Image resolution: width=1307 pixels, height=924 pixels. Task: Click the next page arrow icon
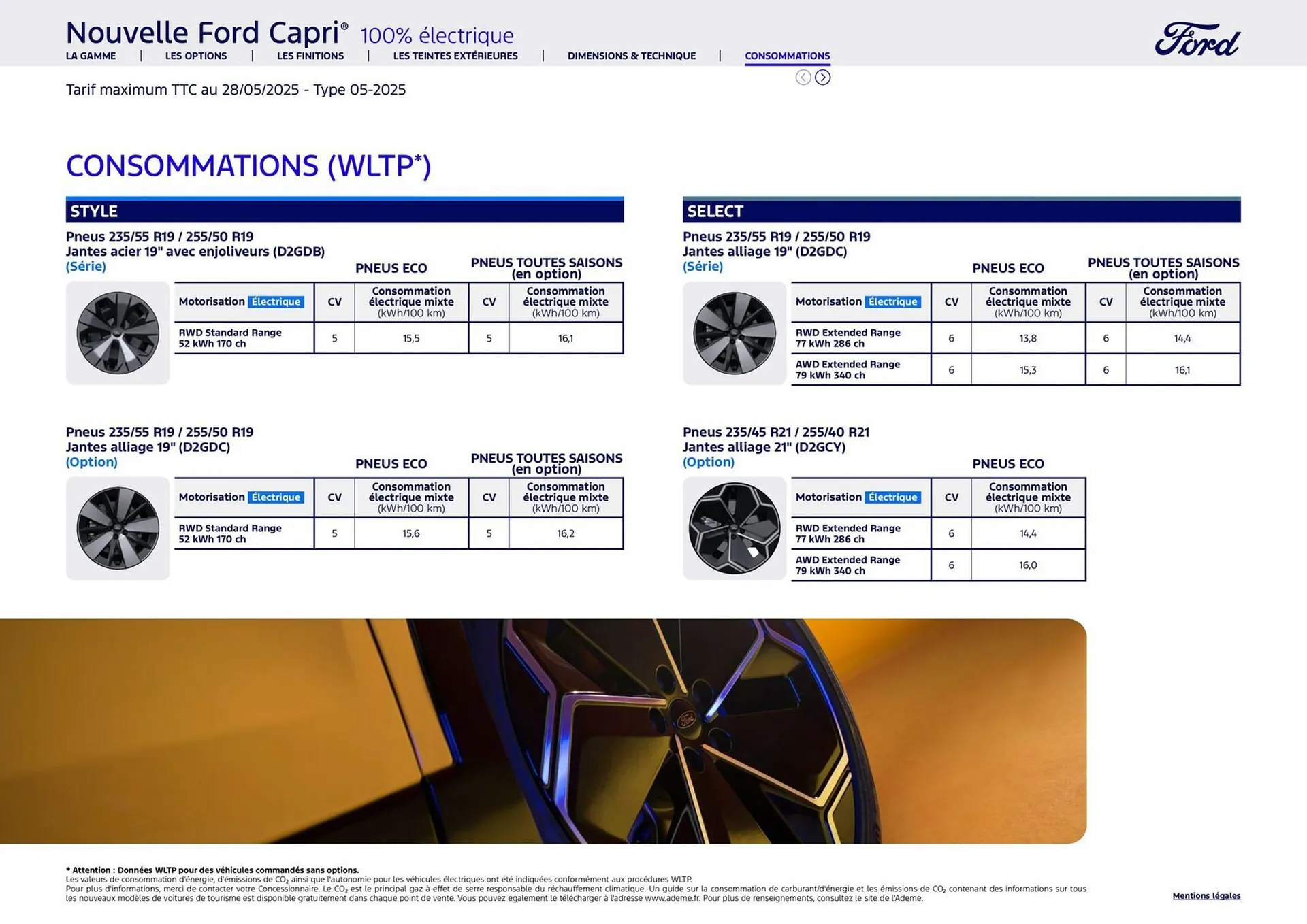tap(822, 78)
